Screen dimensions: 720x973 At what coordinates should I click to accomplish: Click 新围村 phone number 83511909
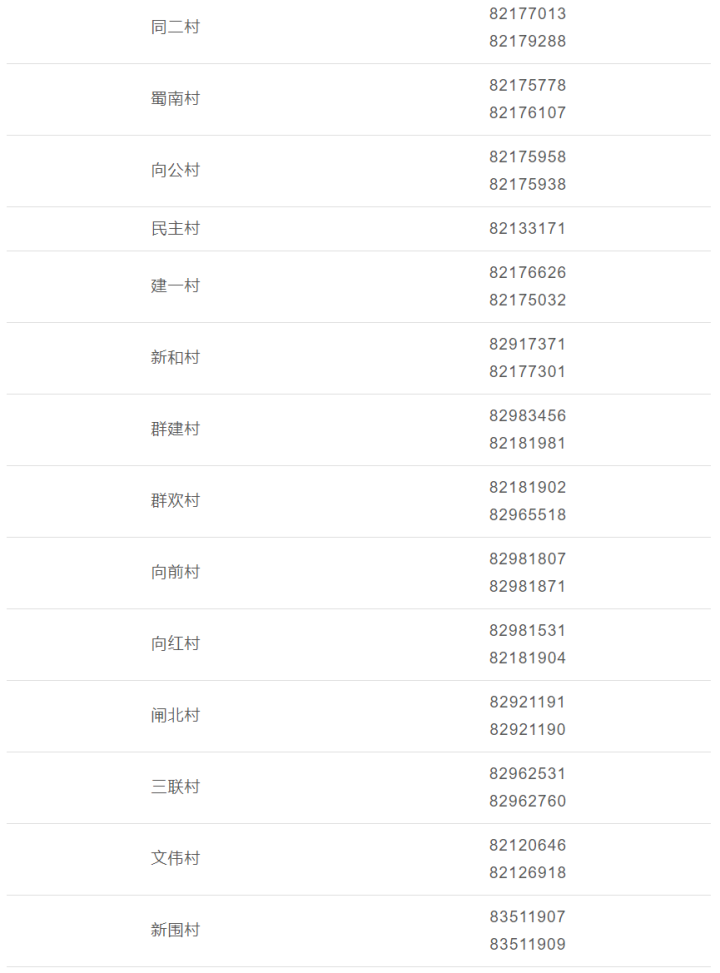pos(527,944)
